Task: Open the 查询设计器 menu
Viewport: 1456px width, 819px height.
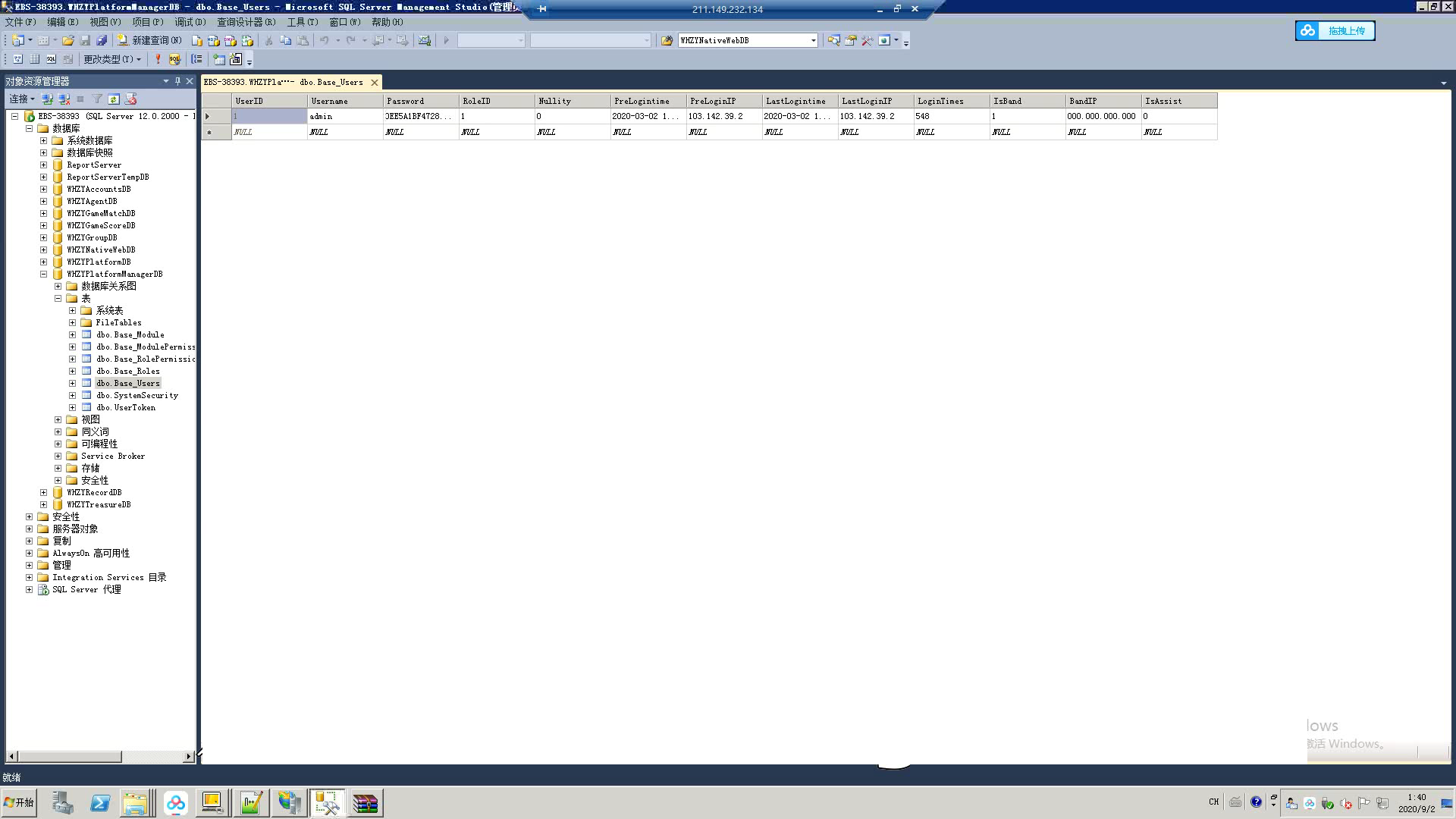Action: pyautogui.click(x=246, y=22)
